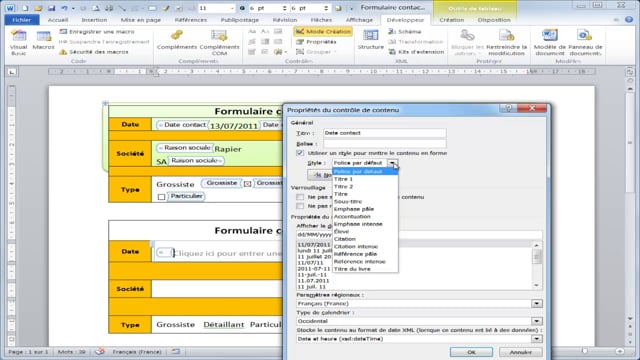Select date format '11.07.2011'
The height and width of the screenshot is (360, 640).
pyautogui.click(x=313, y=281)
